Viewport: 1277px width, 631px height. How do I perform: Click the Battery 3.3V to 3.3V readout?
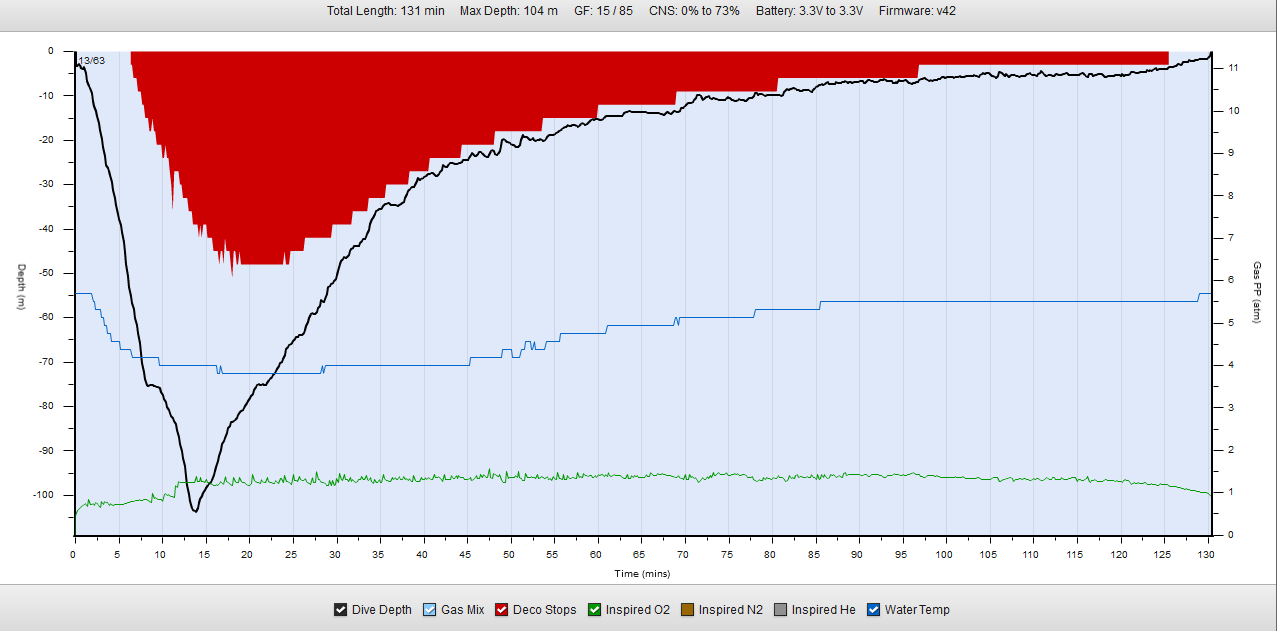pos(809,11)
